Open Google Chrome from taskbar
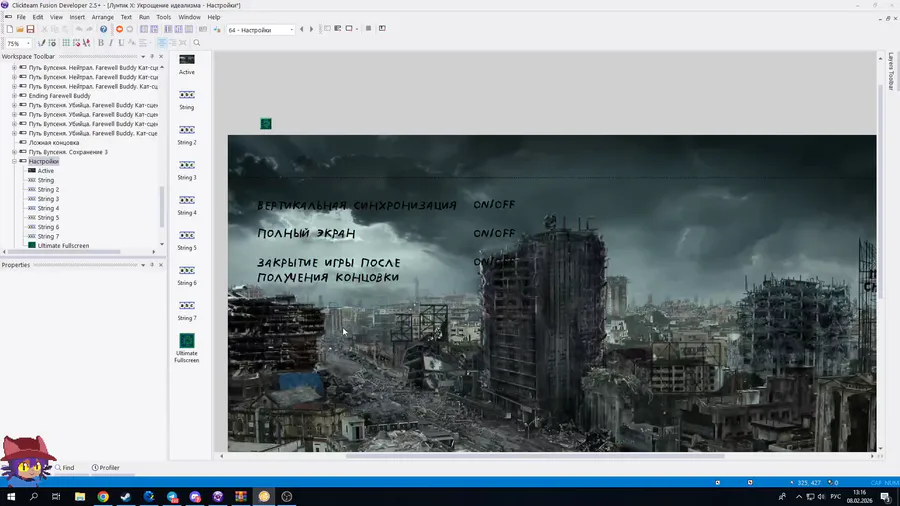 [x=103, y=496]
